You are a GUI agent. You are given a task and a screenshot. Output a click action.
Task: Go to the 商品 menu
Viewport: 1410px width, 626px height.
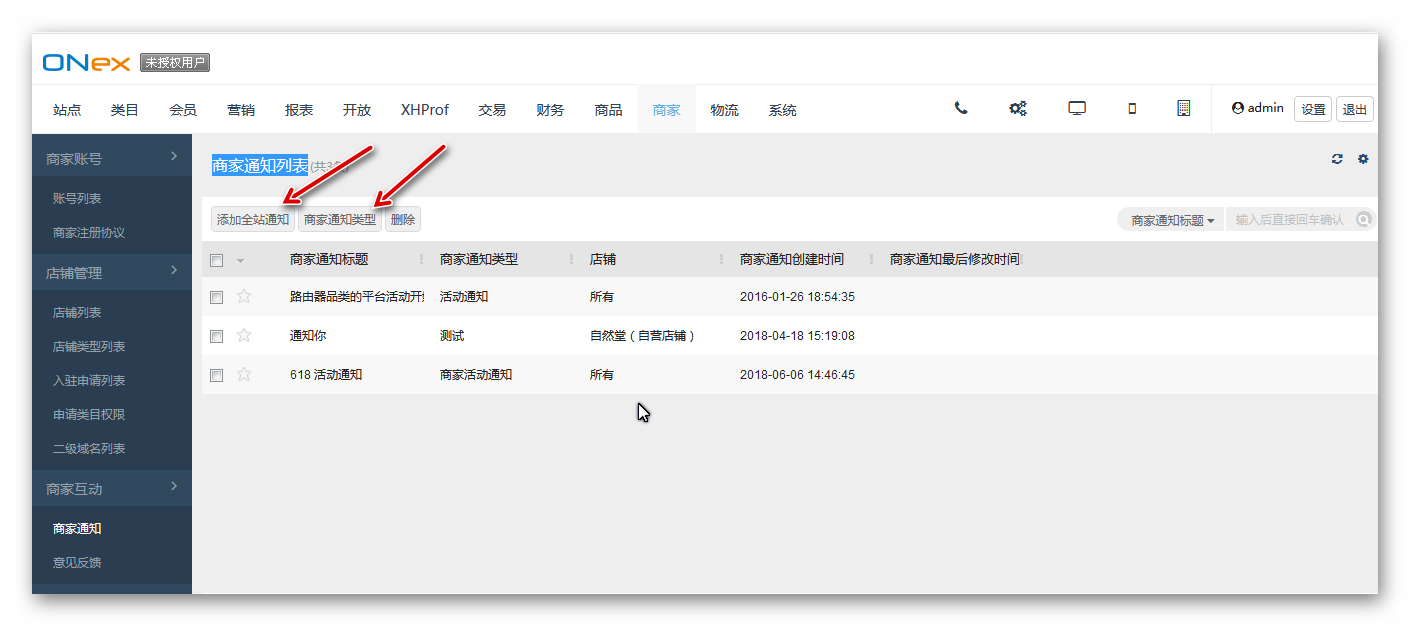(608, 110)
